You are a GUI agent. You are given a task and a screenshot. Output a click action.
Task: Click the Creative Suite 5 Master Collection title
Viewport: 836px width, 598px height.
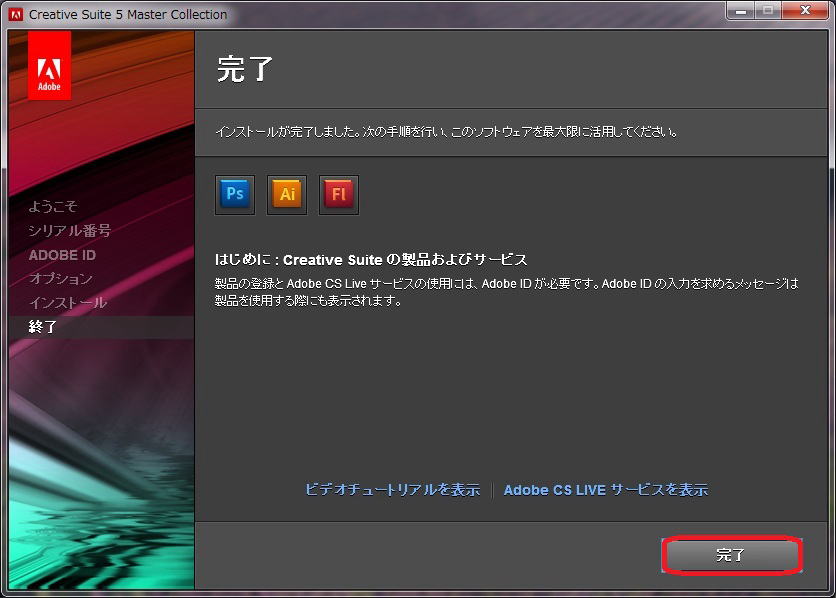pyautogui.click(x=128, y=14)
